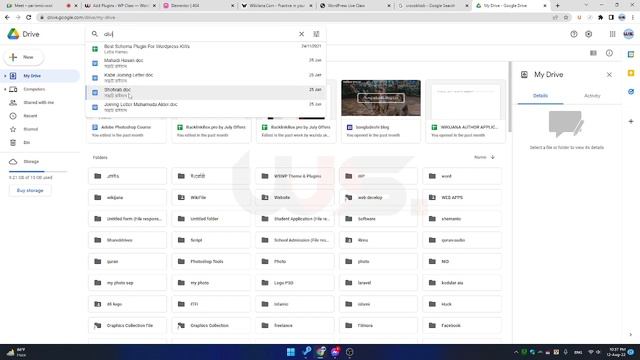Open the laravel folder
The height and width of the screenshot is (360, 640).
point(378,283)
